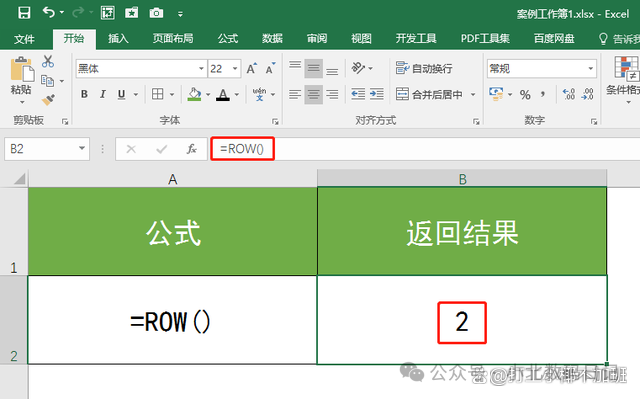The width and height of the screenshot is (640, 399).
Task: Open Customize Quick Access Toolbar arrow
Action: pos(180,14)
